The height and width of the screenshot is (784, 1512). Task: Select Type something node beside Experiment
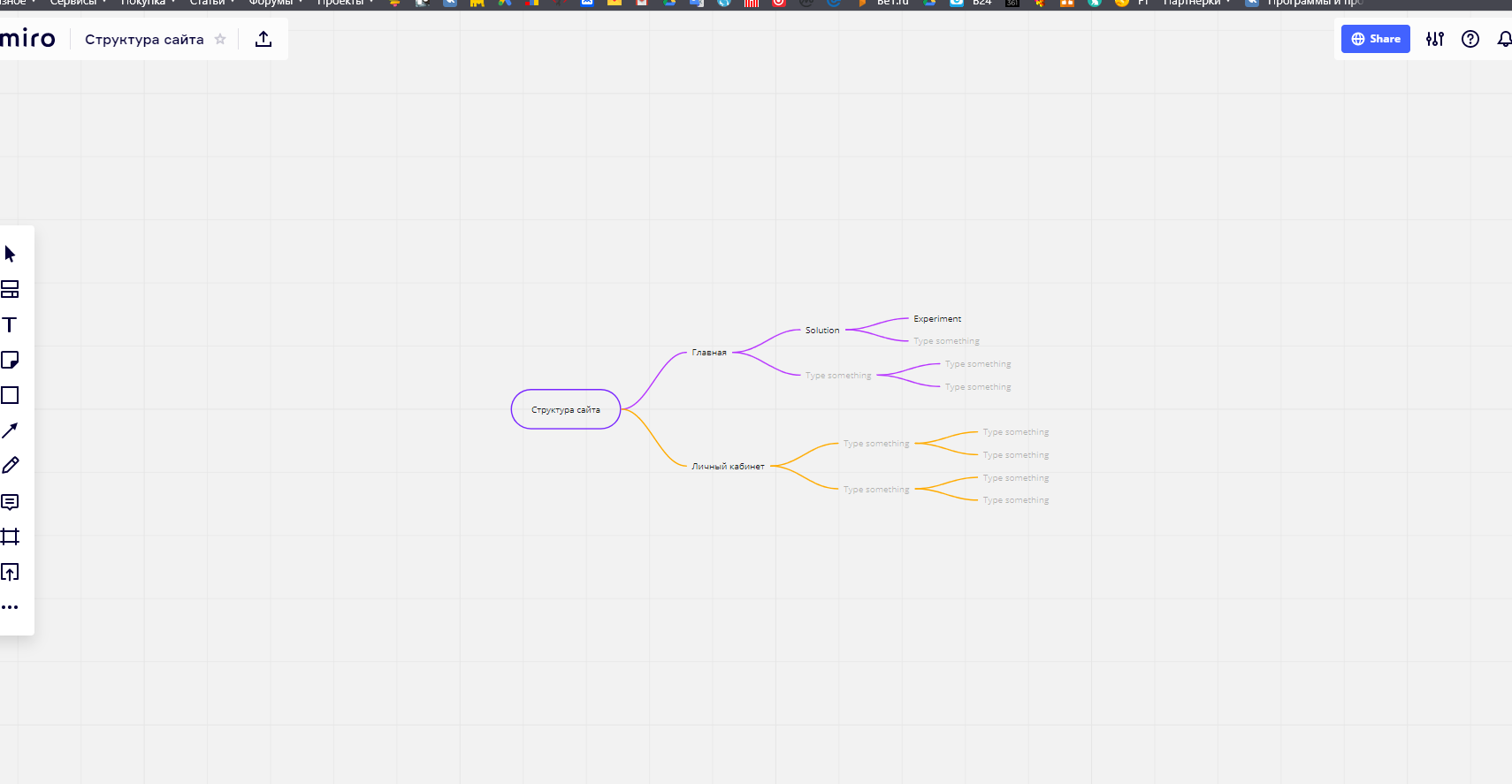946,341
